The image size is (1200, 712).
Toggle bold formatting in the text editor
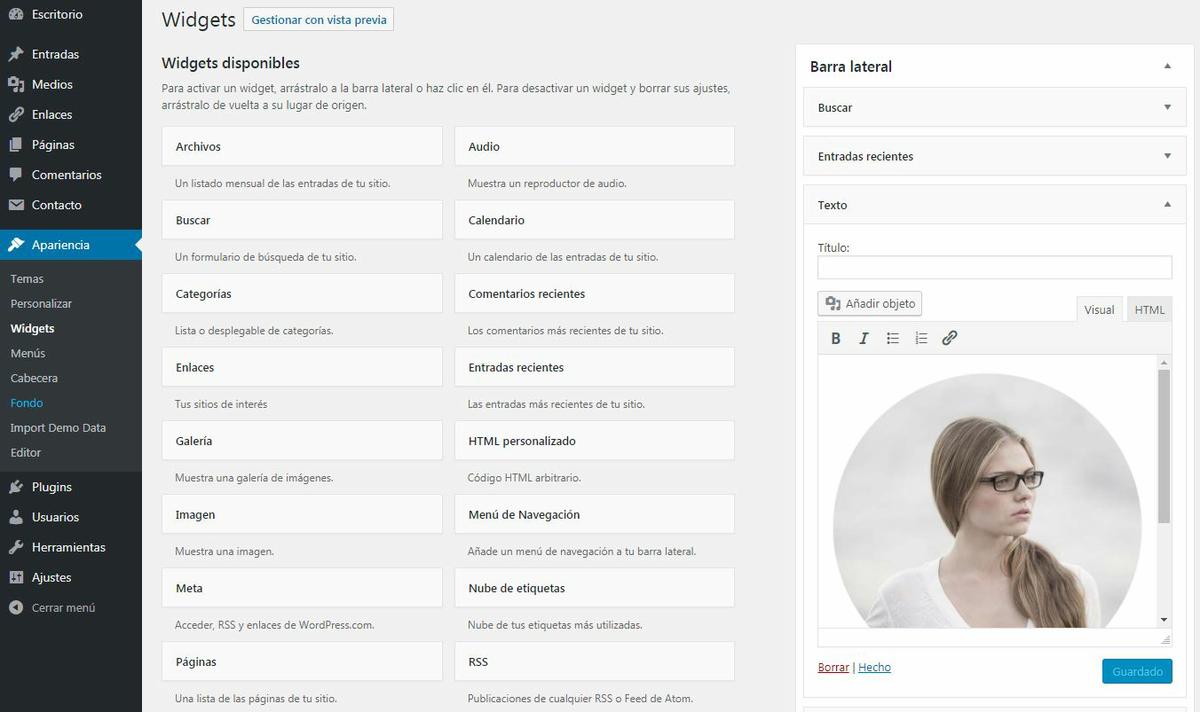(x=836, y=338)
